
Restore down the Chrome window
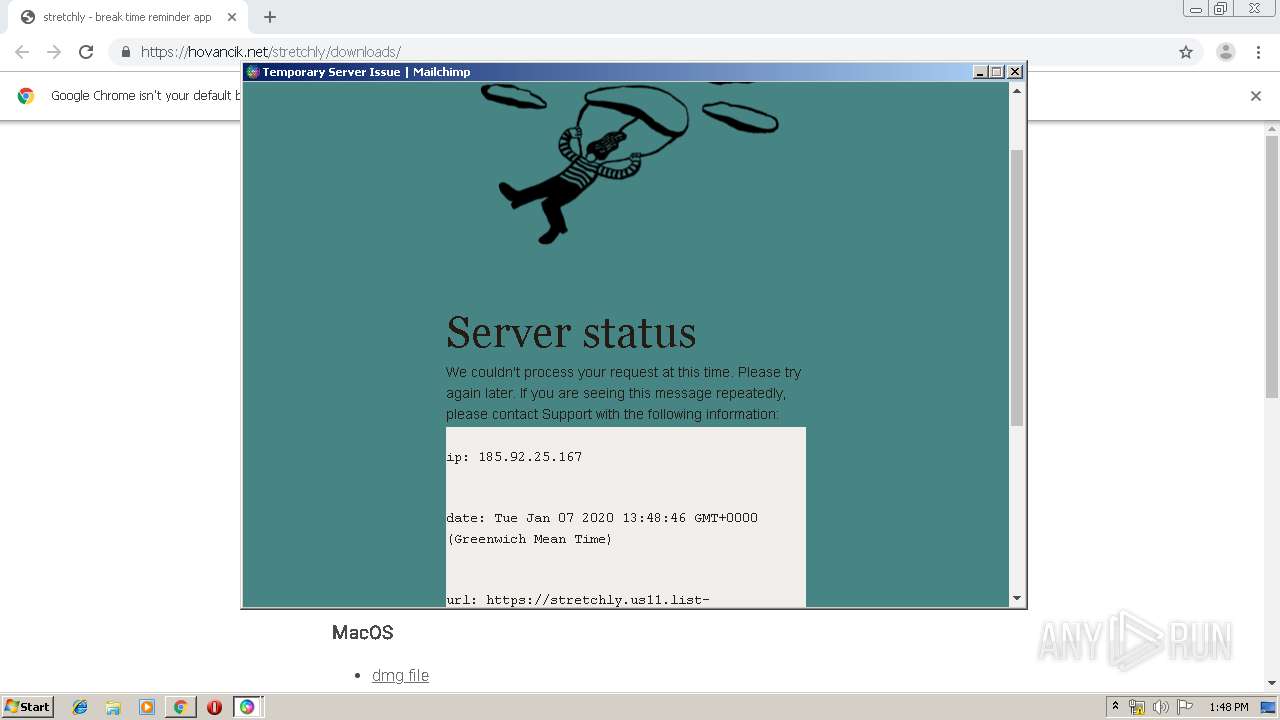coord(1221,9)
